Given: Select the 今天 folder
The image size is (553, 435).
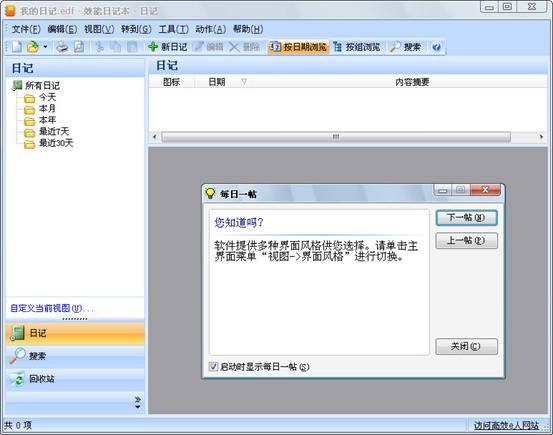Looking at the screenshot, I should pyautogui.click(x=47, y=97).
